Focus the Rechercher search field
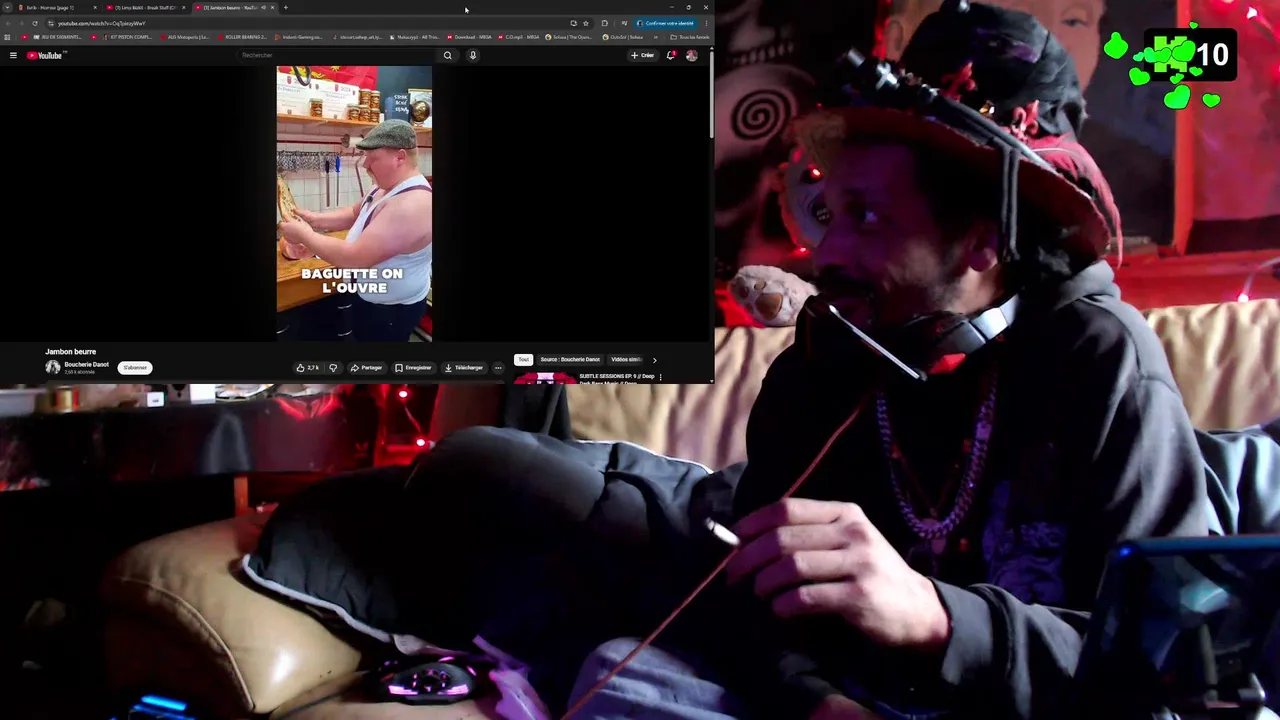 tap(337, 55)
